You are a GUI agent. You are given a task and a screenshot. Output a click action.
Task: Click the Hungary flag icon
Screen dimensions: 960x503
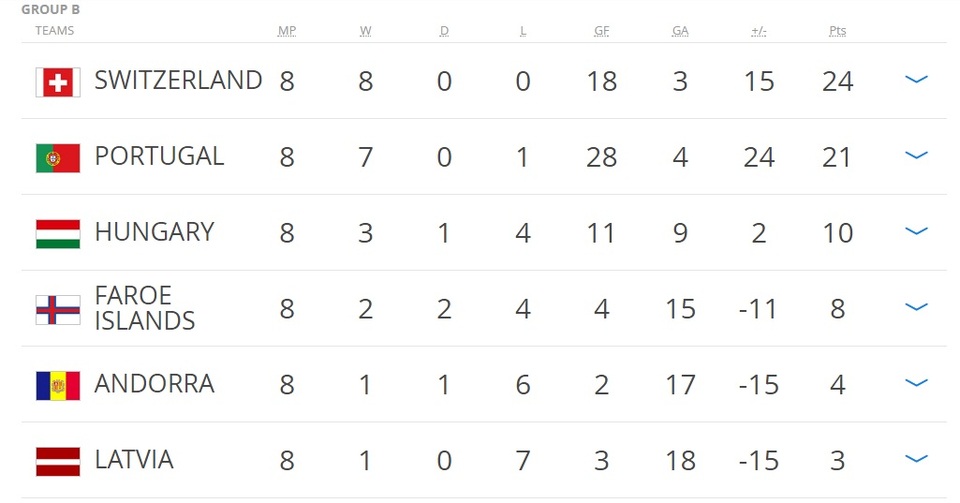(x=58, y=234)
